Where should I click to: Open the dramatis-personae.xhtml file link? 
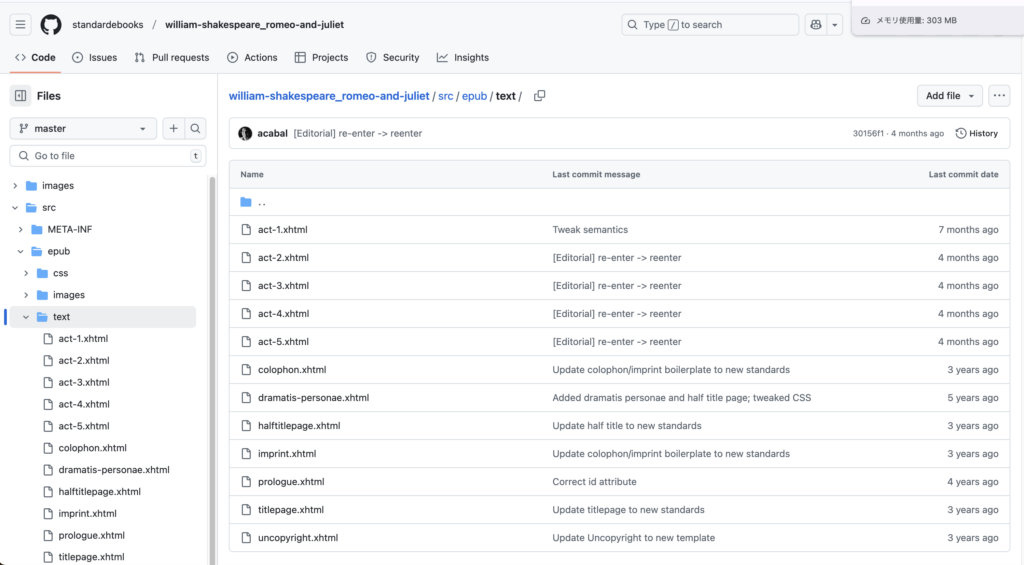[313, 398]
